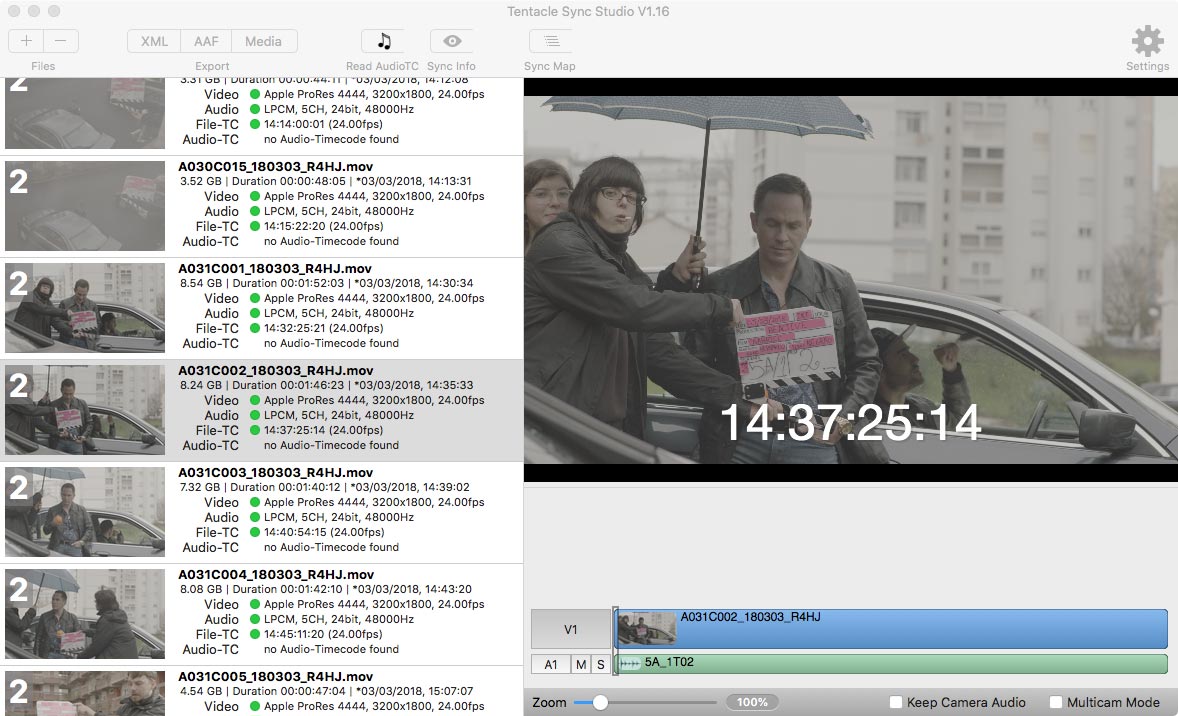Click the 100% zoom reset button
Image resolution: width=1178 pixels, height=716 pixels.
752,702
